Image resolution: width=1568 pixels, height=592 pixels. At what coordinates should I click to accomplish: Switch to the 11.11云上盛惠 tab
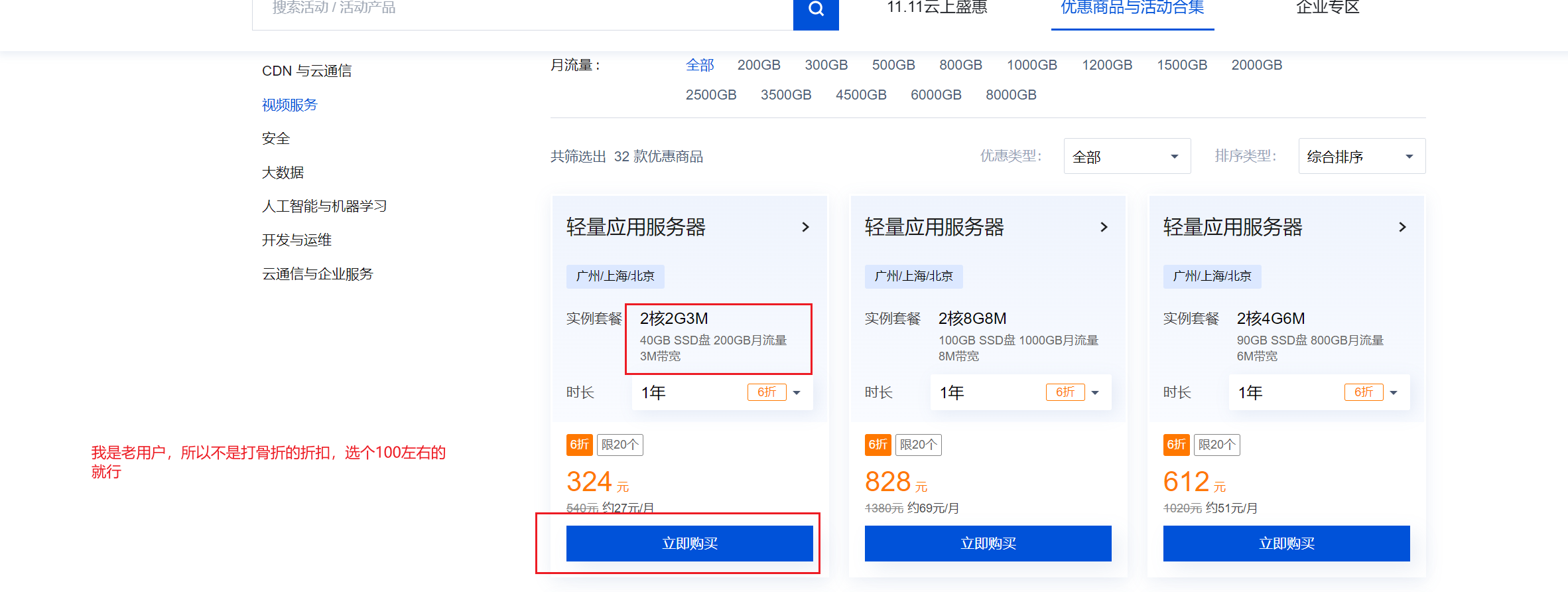click(x=937, y=8)
